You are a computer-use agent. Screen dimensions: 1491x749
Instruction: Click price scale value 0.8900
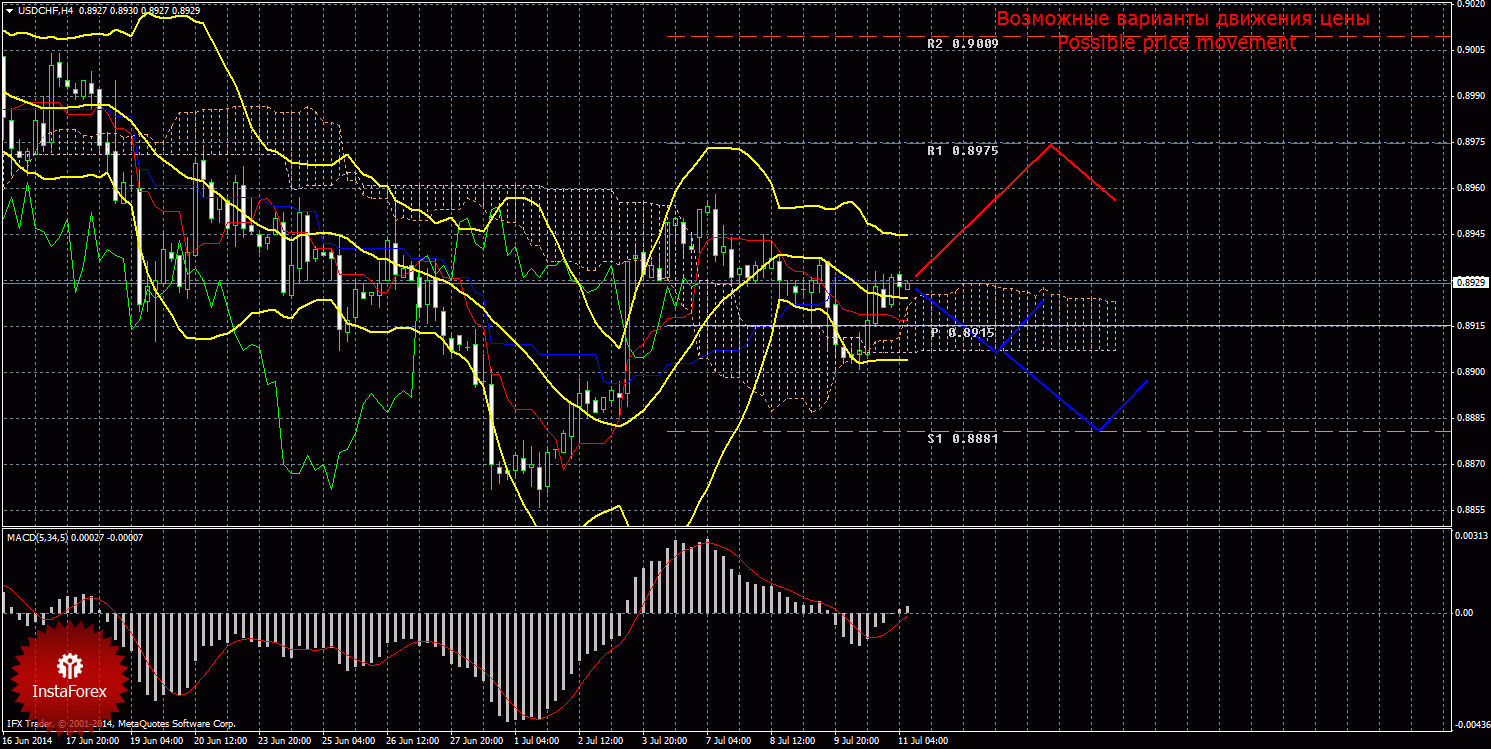[x=1470, y=372]
